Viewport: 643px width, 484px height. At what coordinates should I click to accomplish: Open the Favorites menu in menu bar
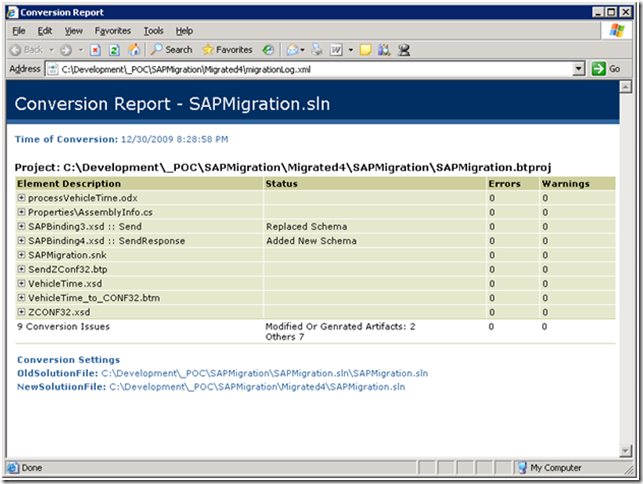[x=112, y=31]
